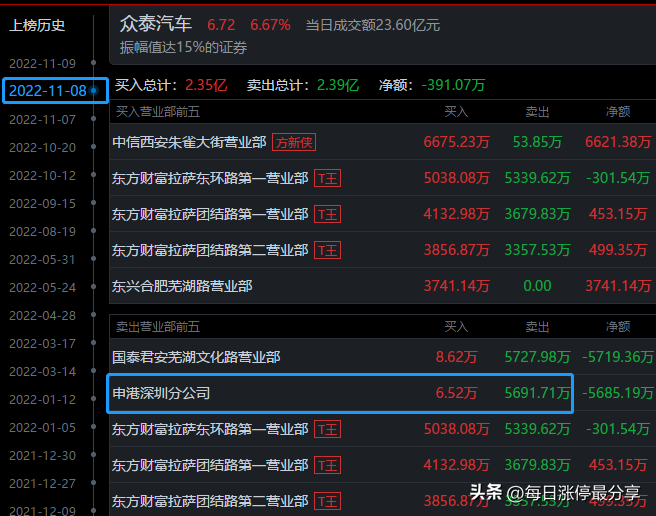Click 当日成交额23.60亿元 text
The image size is (656, 516).
pyautogui.click(x=373, y=26)
